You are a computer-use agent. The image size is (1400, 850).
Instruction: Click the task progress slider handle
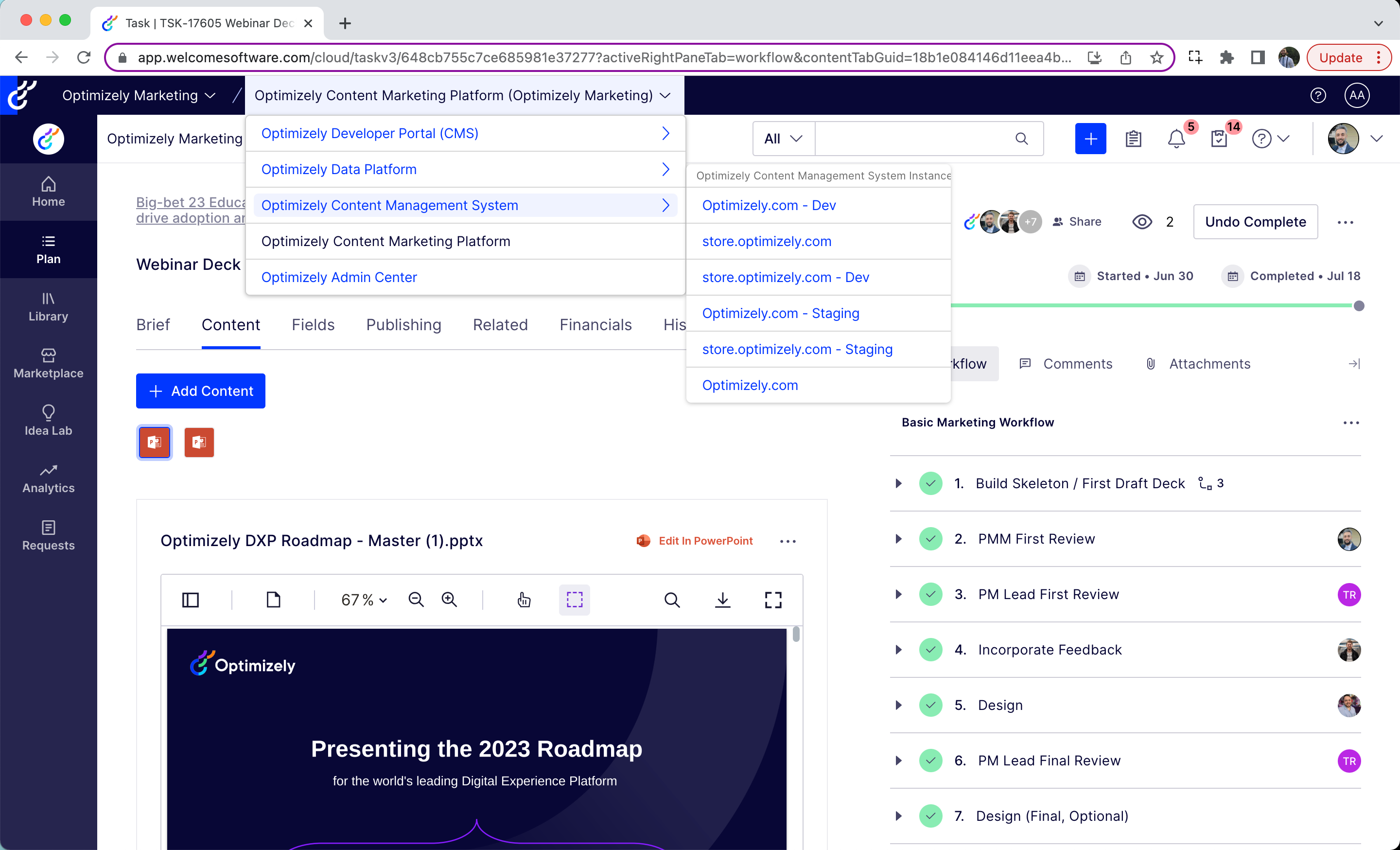tap(1359, 306)
